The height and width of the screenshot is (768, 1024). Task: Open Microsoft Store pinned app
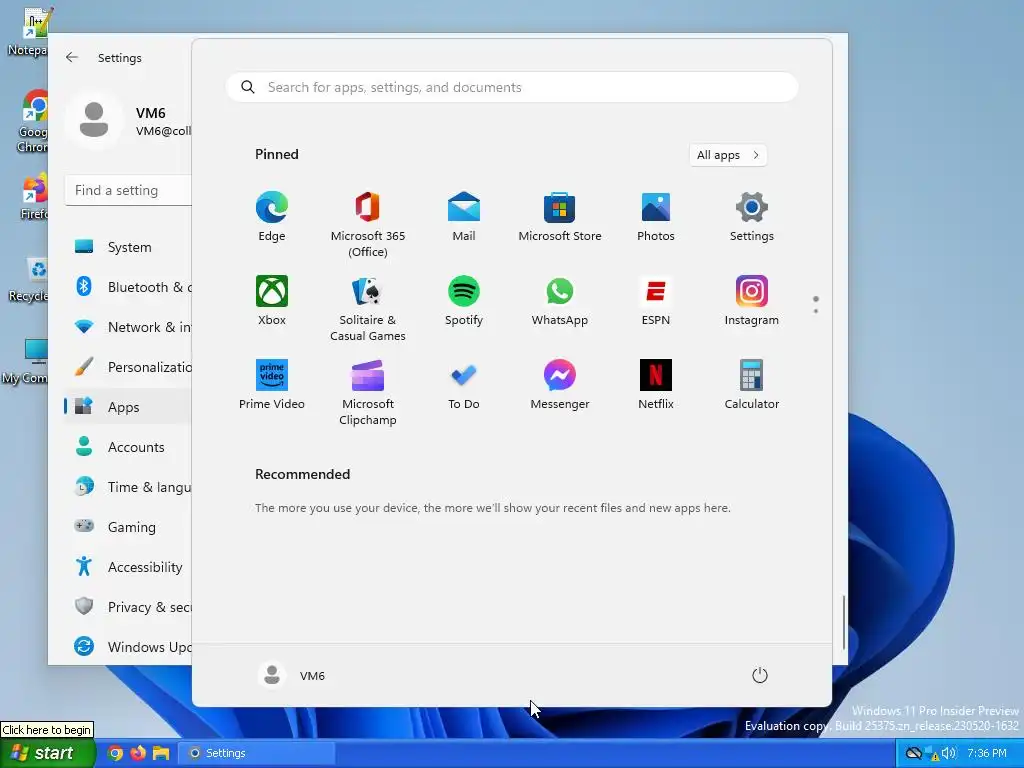click(560, 217)
